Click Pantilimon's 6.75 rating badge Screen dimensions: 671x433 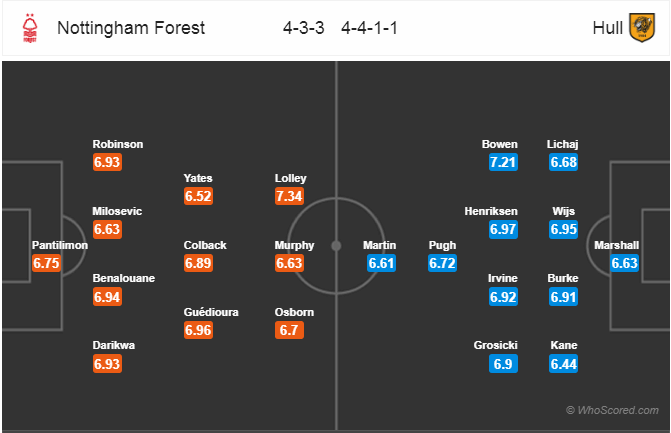(x=46, y=263)
